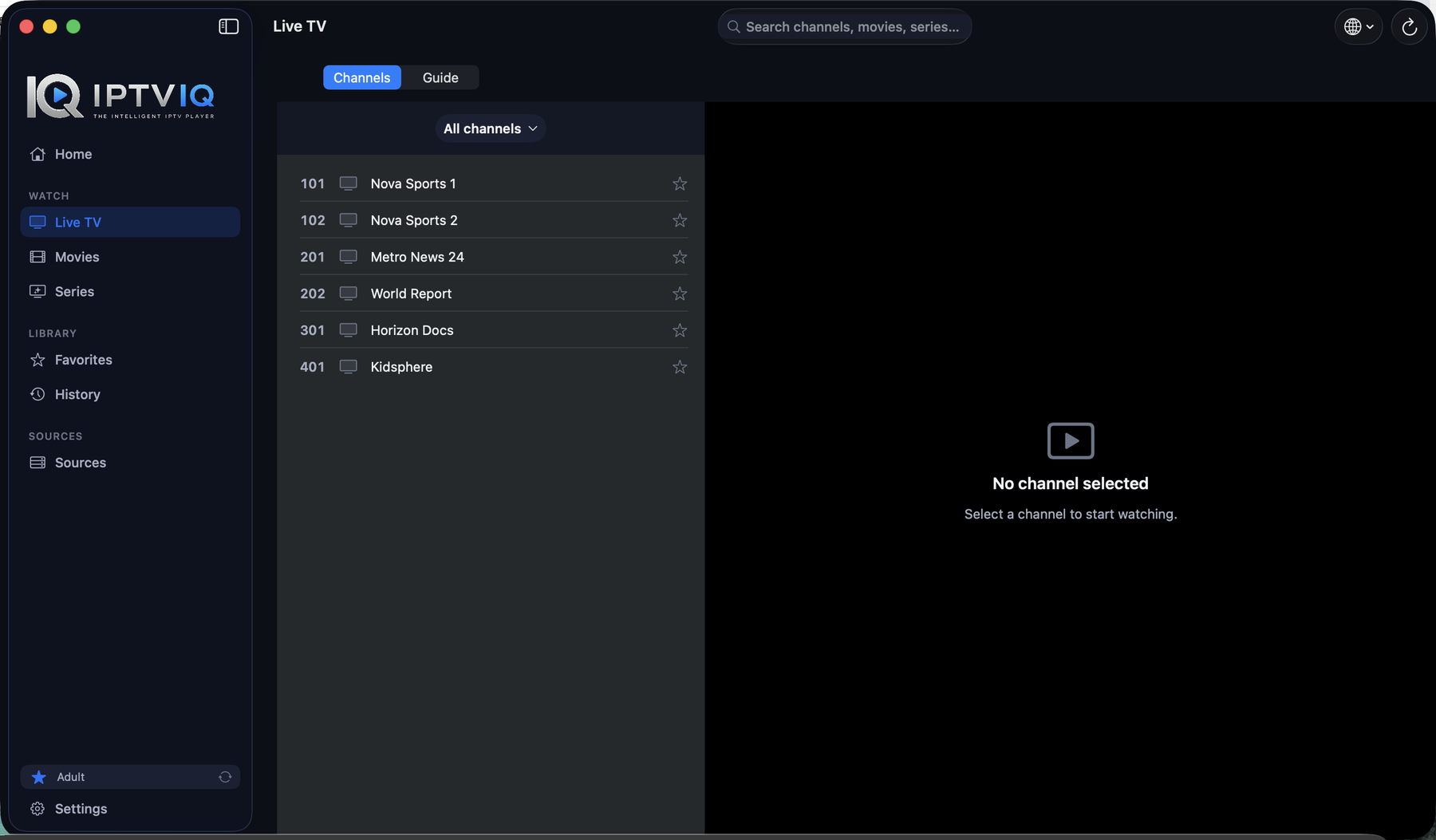Select Kidsphere channel
Image resolution: width=1436 pixels, height=840 pixels.
tap(491, 367)
